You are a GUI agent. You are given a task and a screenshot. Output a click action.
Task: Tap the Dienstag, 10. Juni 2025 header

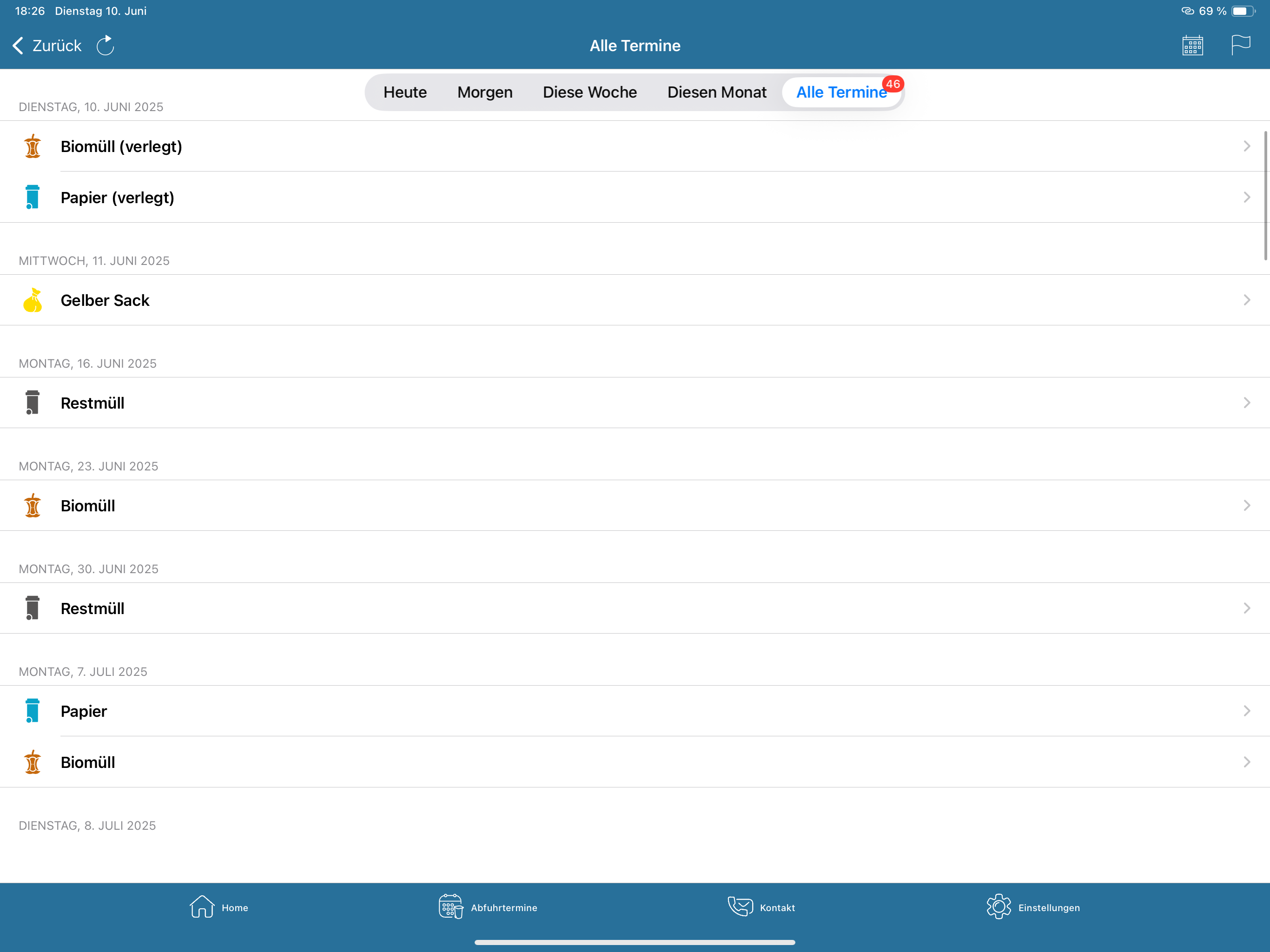[x=91, y=107]
